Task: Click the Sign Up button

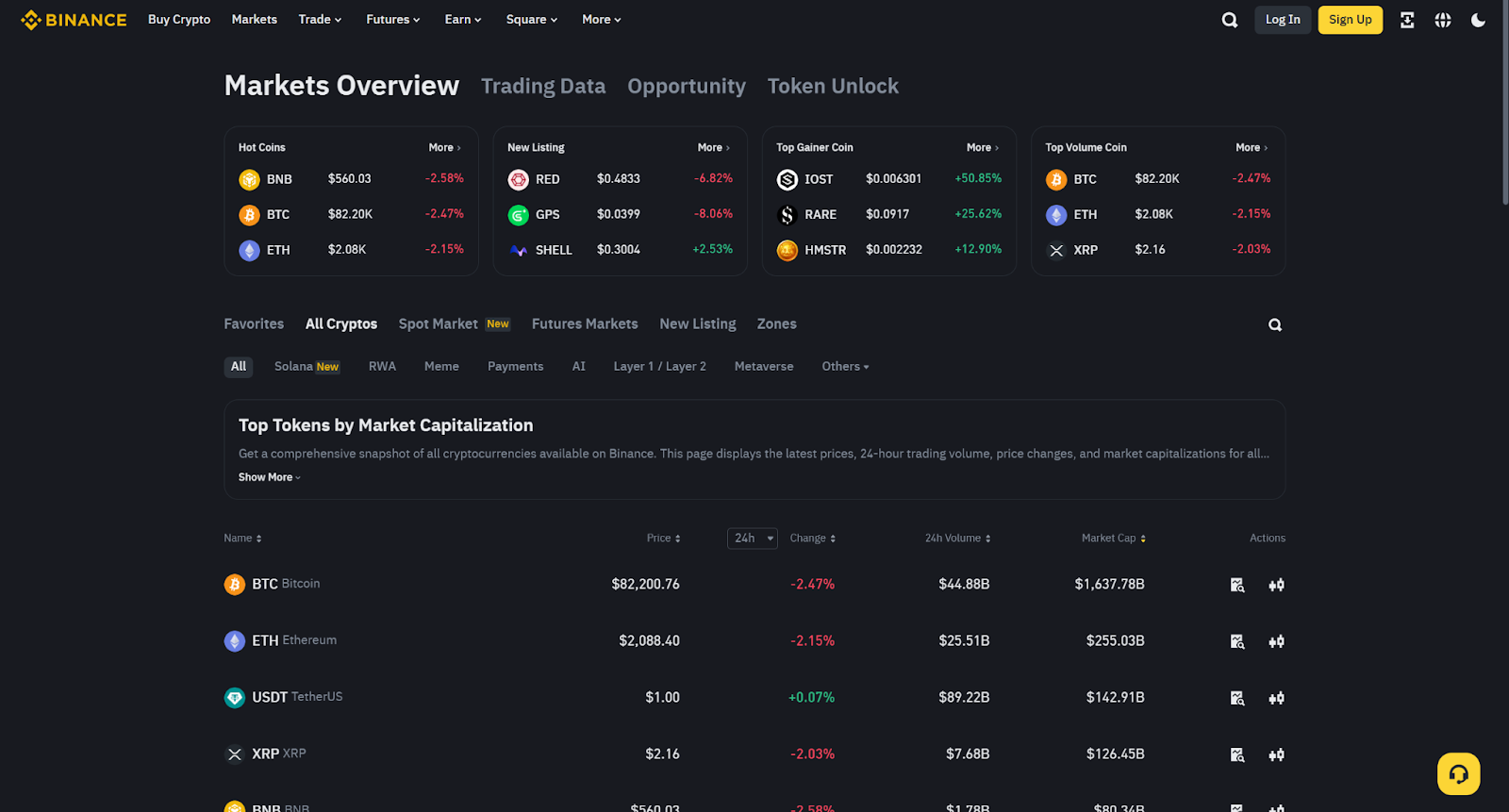Action: click(1351, 20)
